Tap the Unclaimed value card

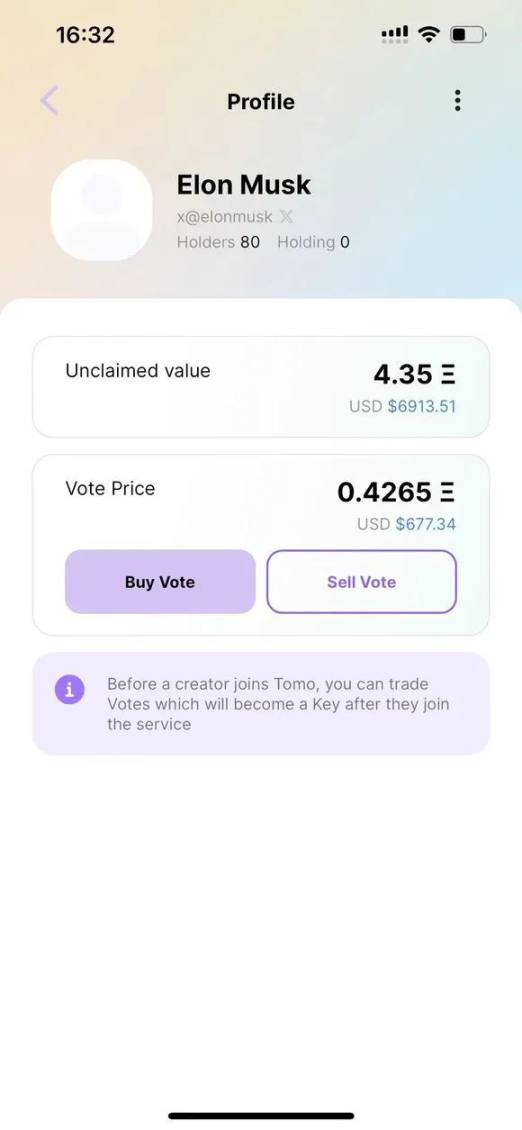(x=261, y=387)
